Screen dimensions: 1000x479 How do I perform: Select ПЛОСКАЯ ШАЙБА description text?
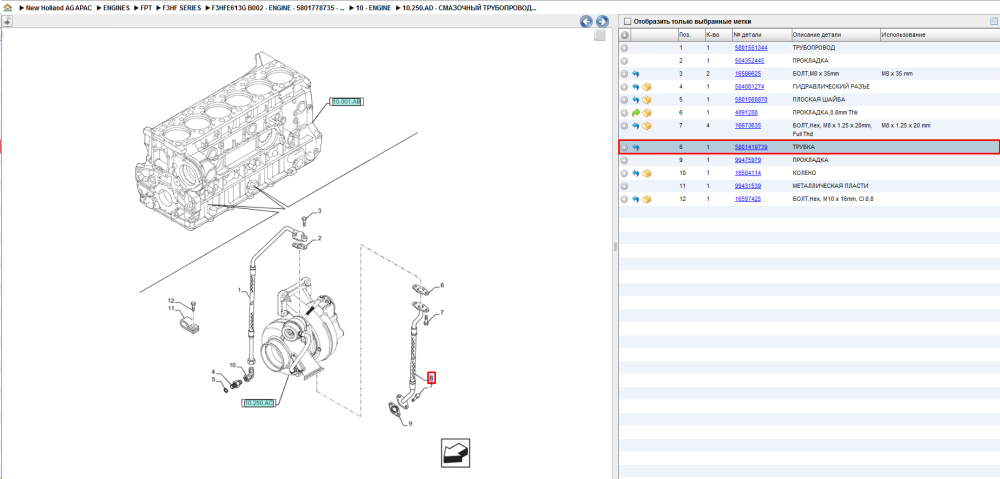[x=819, y=100]
